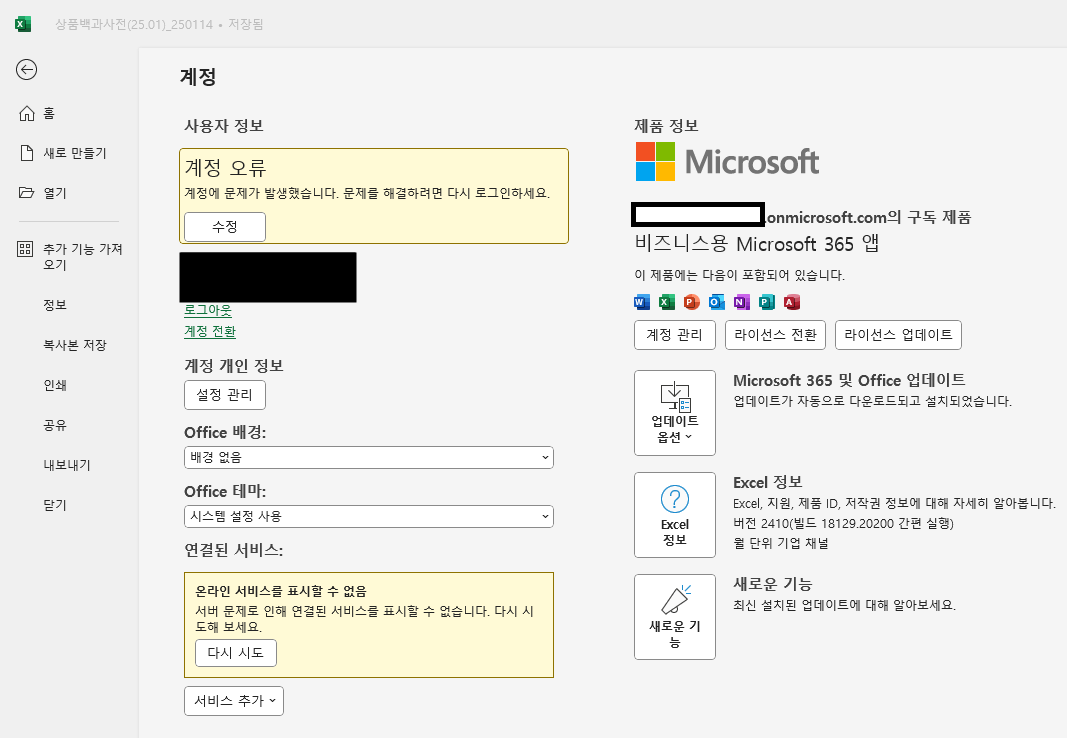Viewport: 1067px width, 738px height.
Task: Open Excel 정보 about button
Action: click(x=675, y=515)
